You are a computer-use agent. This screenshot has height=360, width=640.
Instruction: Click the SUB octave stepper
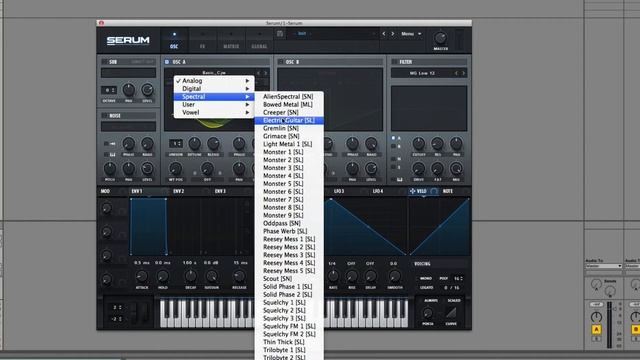[x=109, y=90]
